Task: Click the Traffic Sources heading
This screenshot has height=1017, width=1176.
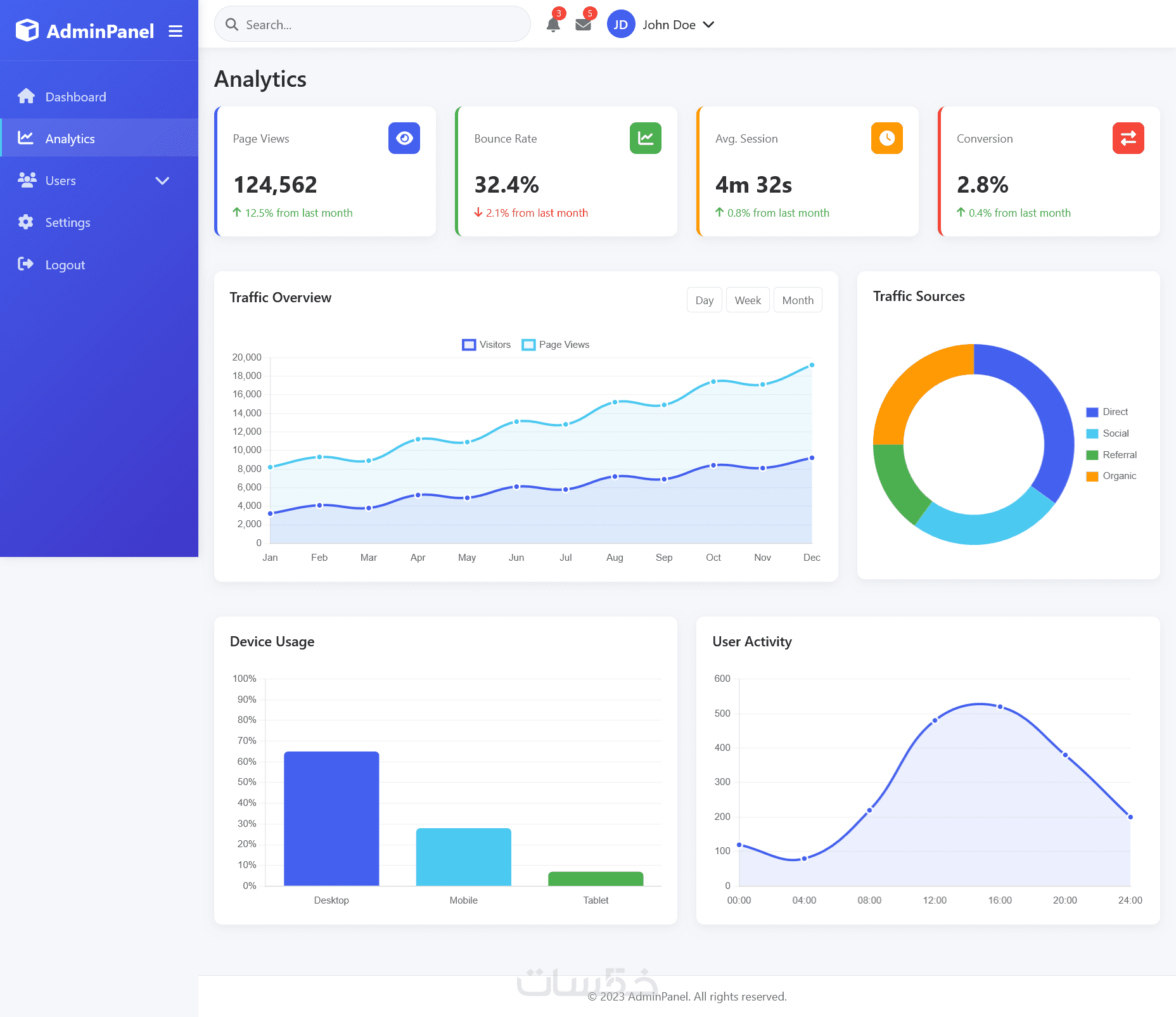Action: (x=919, y=296)
